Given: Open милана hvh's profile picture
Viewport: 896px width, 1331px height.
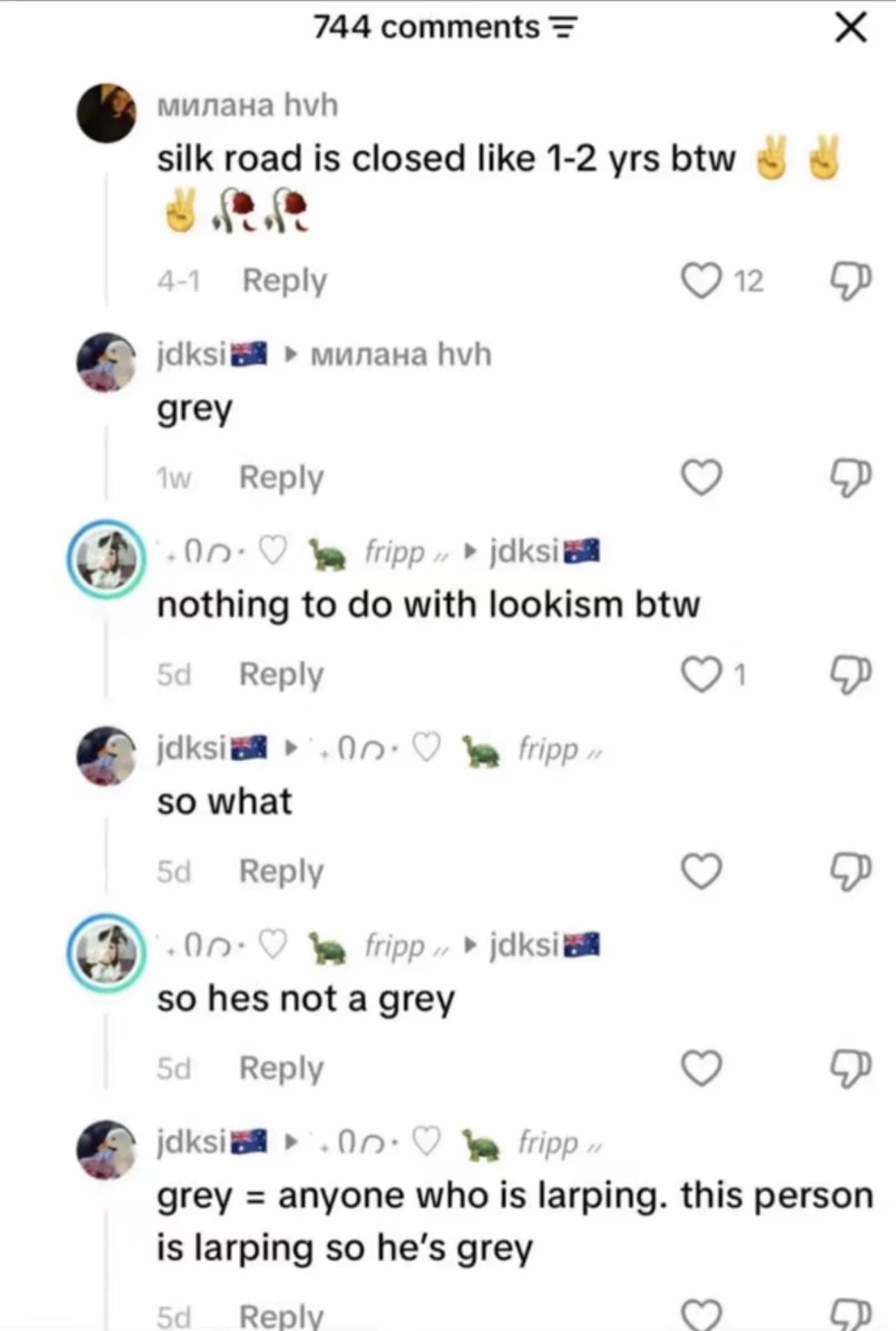Looking at the screenshot, I should click(x=106, y=113).
